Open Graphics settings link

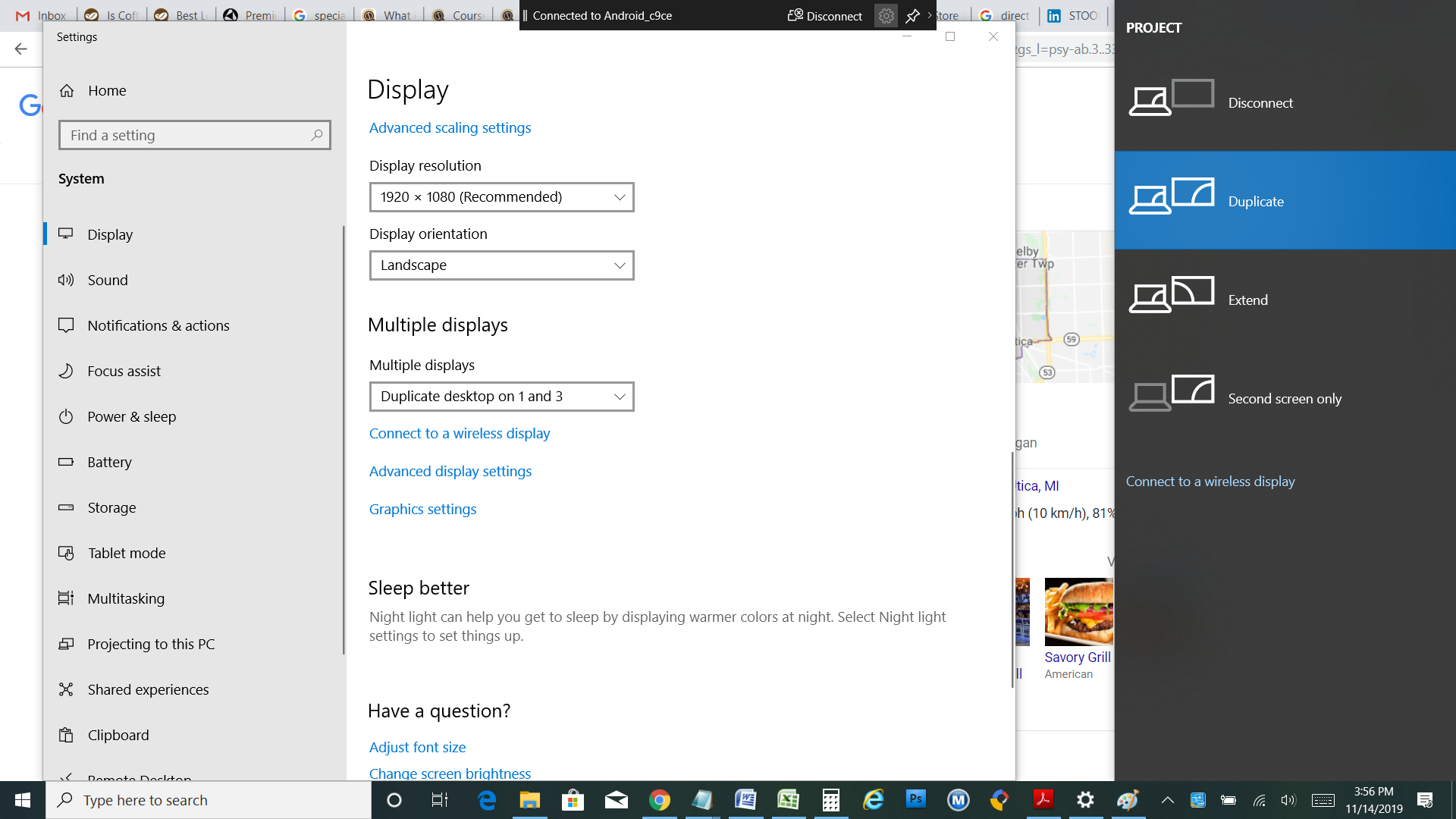422,510
